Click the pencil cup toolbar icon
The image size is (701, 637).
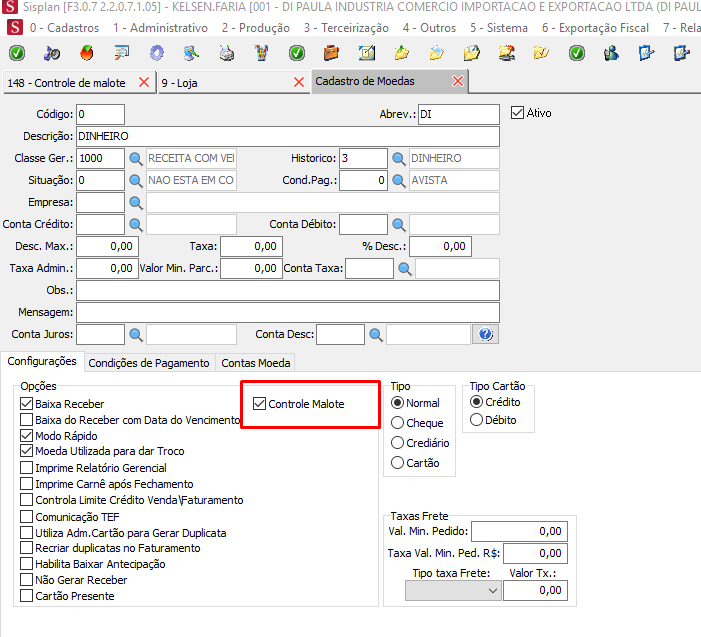click(x=262, y=53)
